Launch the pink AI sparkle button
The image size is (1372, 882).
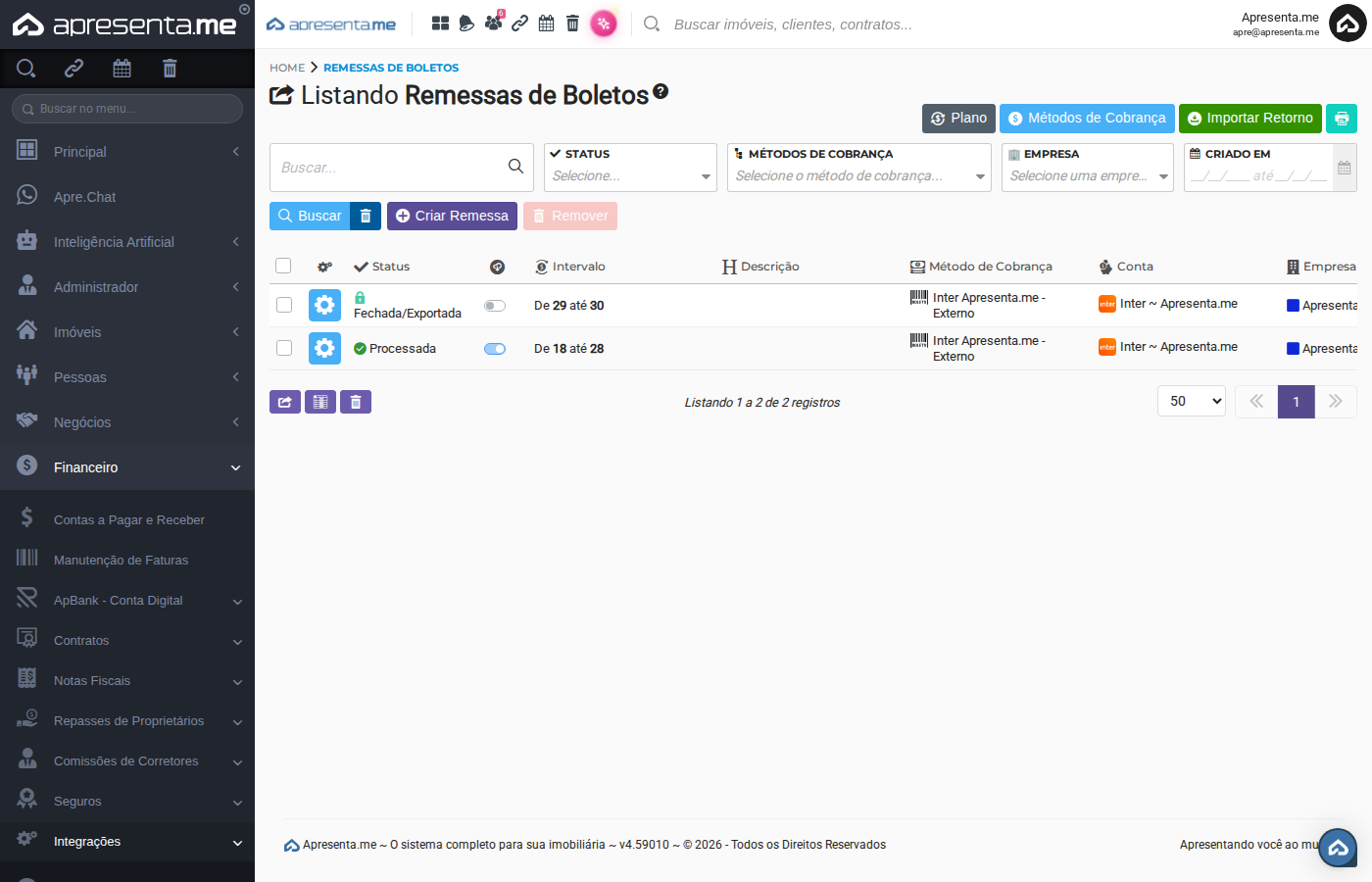click(604, 24)
